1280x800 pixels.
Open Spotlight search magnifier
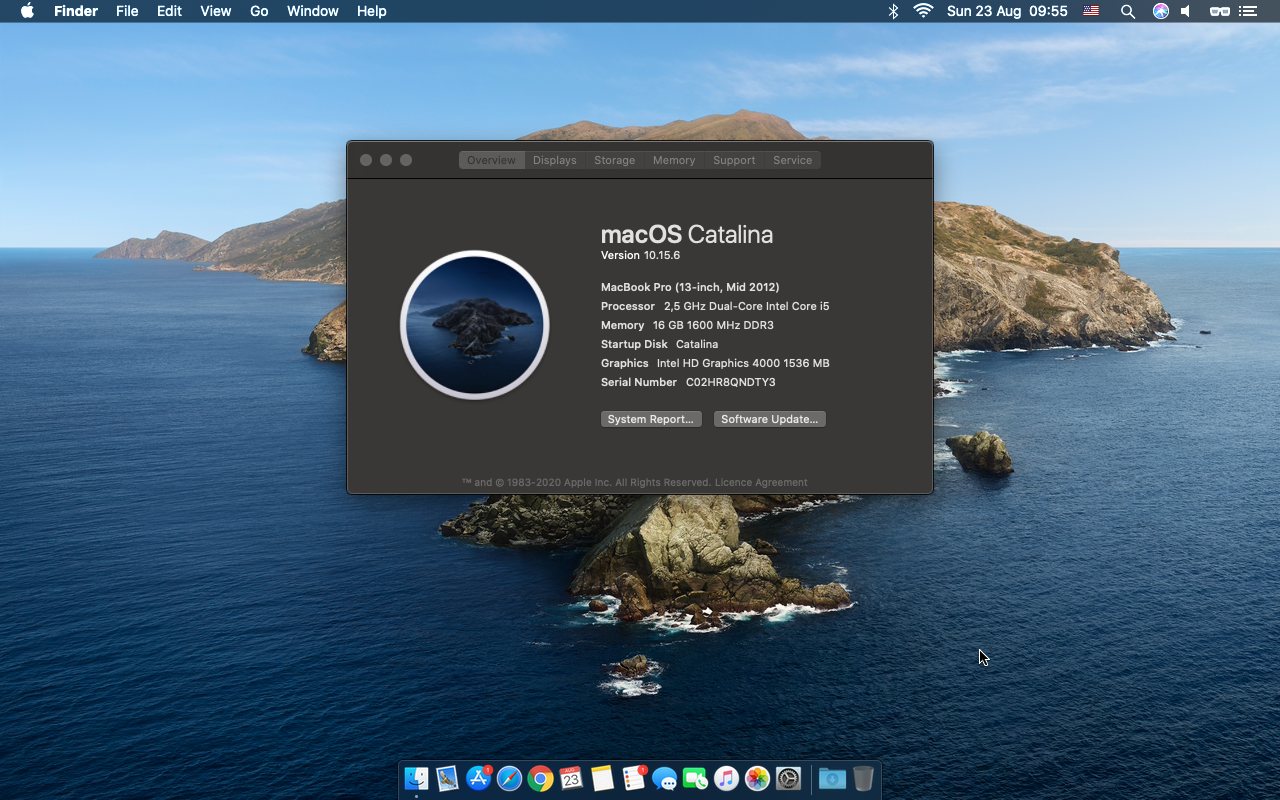pos(1127,11)
